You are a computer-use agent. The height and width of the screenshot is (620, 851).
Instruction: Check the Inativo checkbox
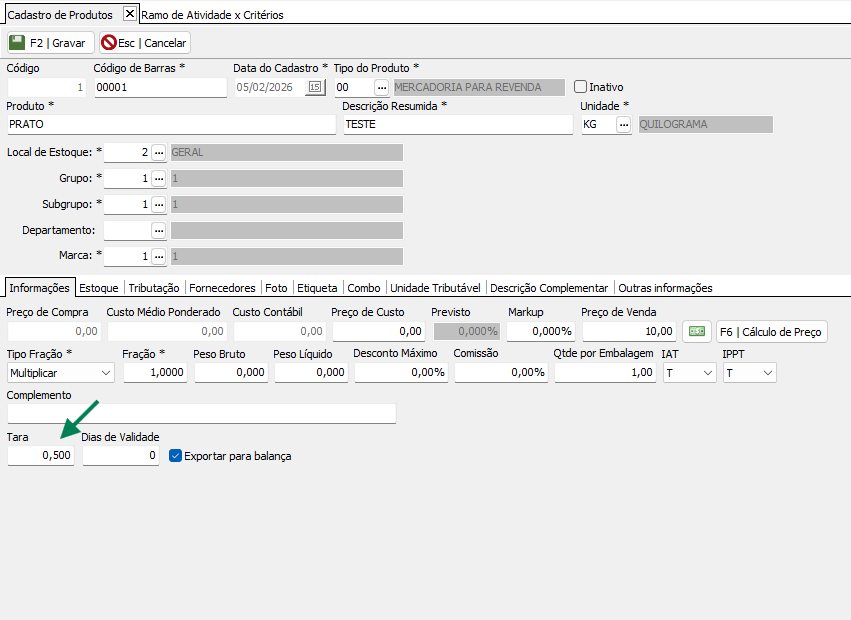(x=580, y=87)
